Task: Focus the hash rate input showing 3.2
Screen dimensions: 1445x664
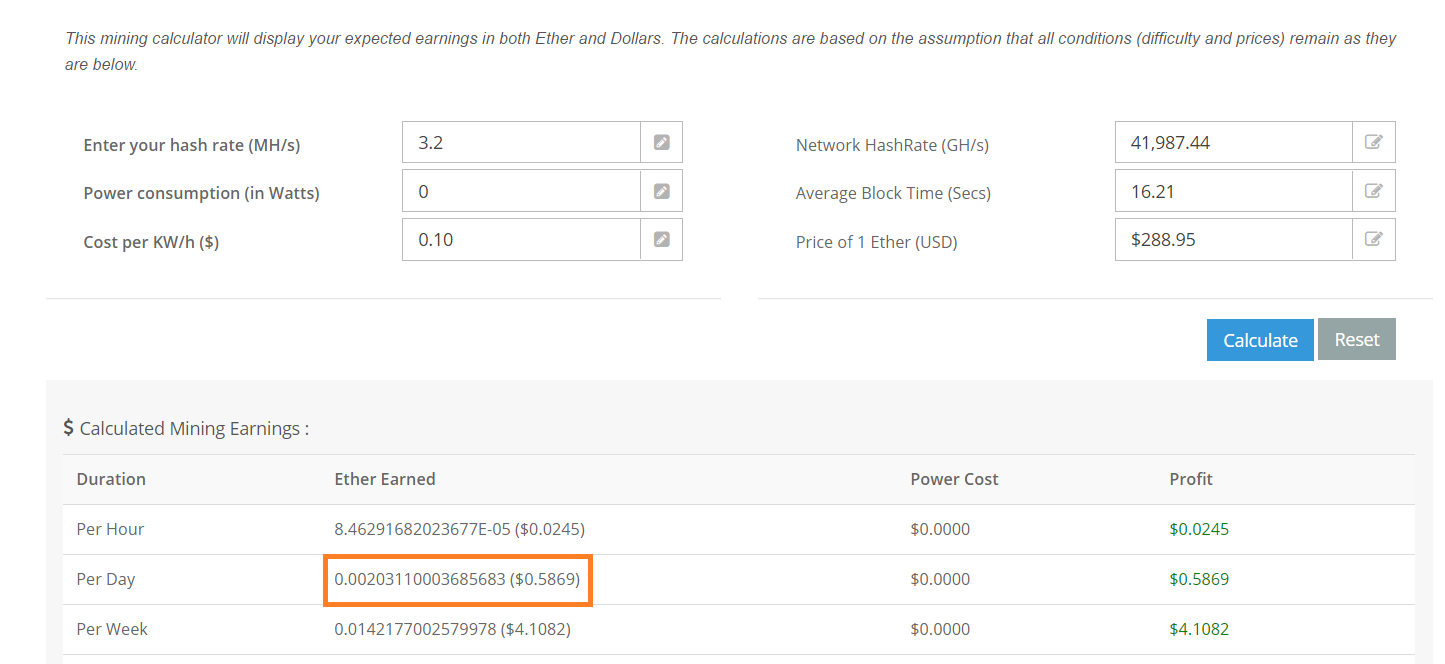Action: tap(520, 142)
